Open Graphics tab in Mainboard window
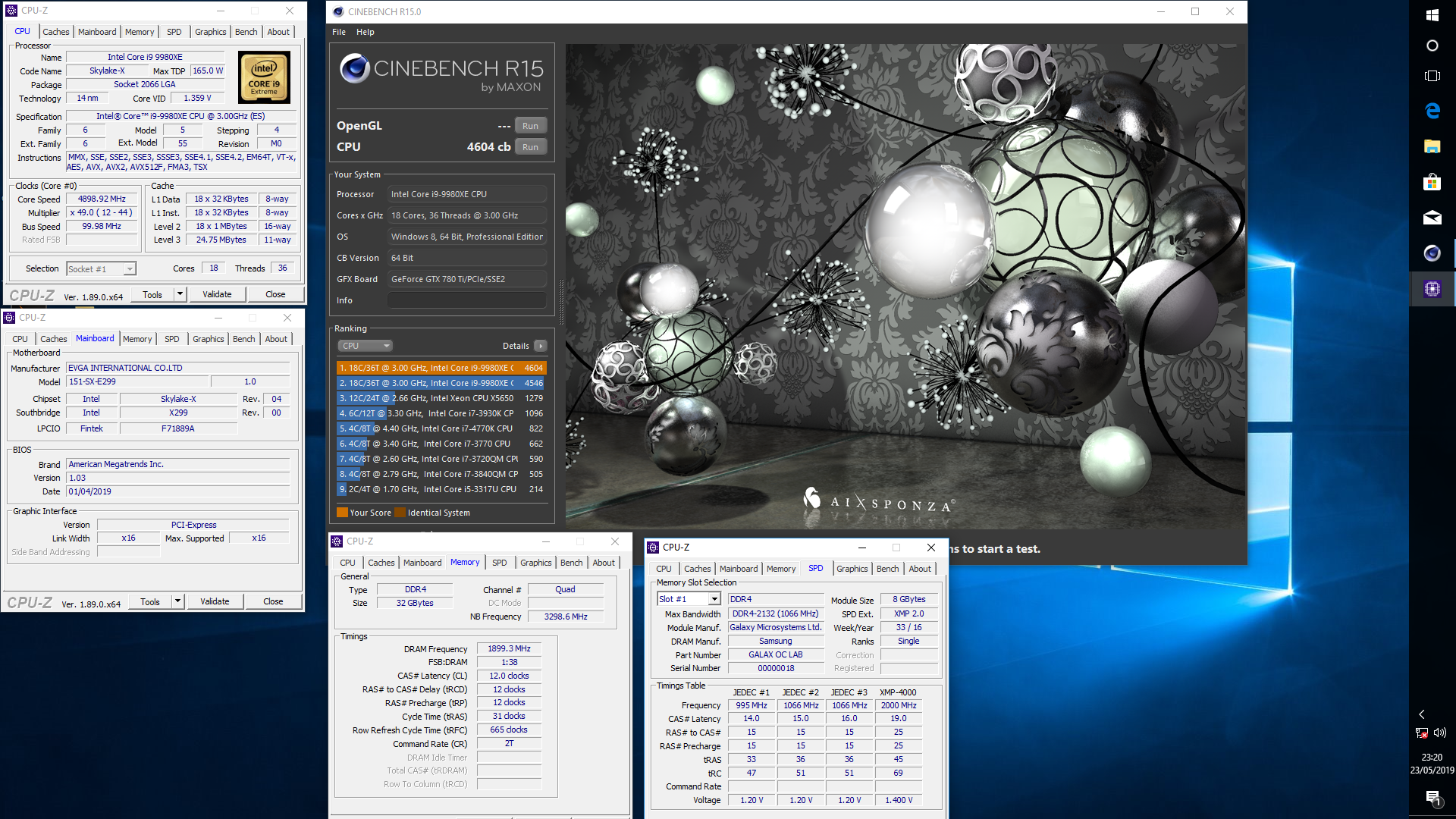Image resolution: width=1456 pixels, height=819 pixels. tap(208, 339)
